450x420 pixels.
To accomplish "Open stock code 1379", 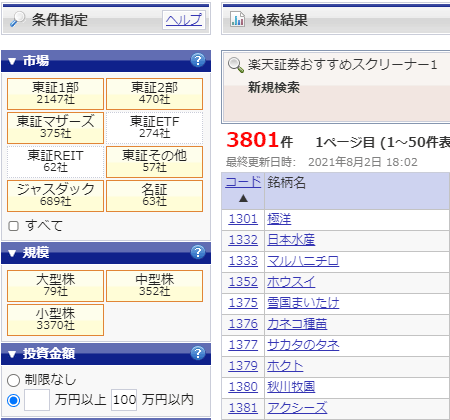I will click(x=243, y=366).
